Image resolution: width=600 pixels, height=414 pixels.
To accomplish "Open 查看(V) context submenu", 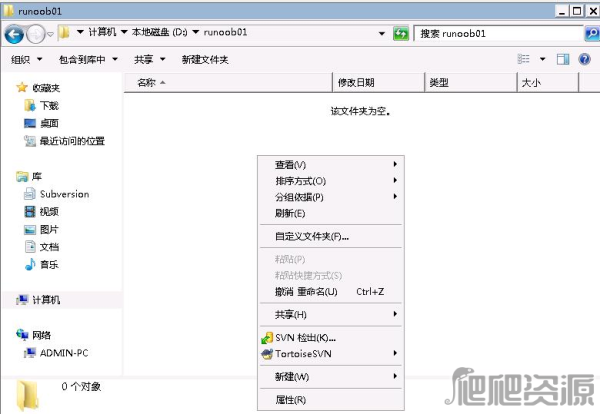I will pyautogui.click(x=331, y=165).
